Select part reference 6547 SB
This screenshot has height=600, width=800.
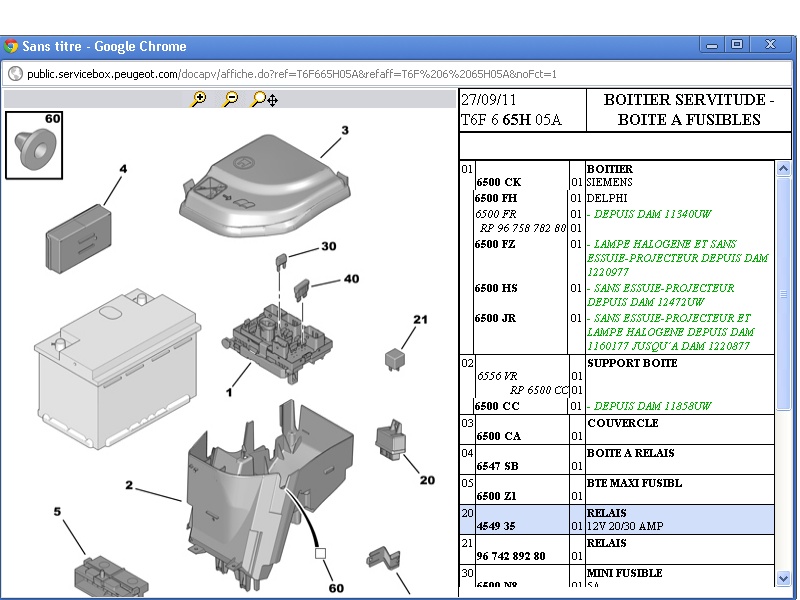click(x=497, y=466)
